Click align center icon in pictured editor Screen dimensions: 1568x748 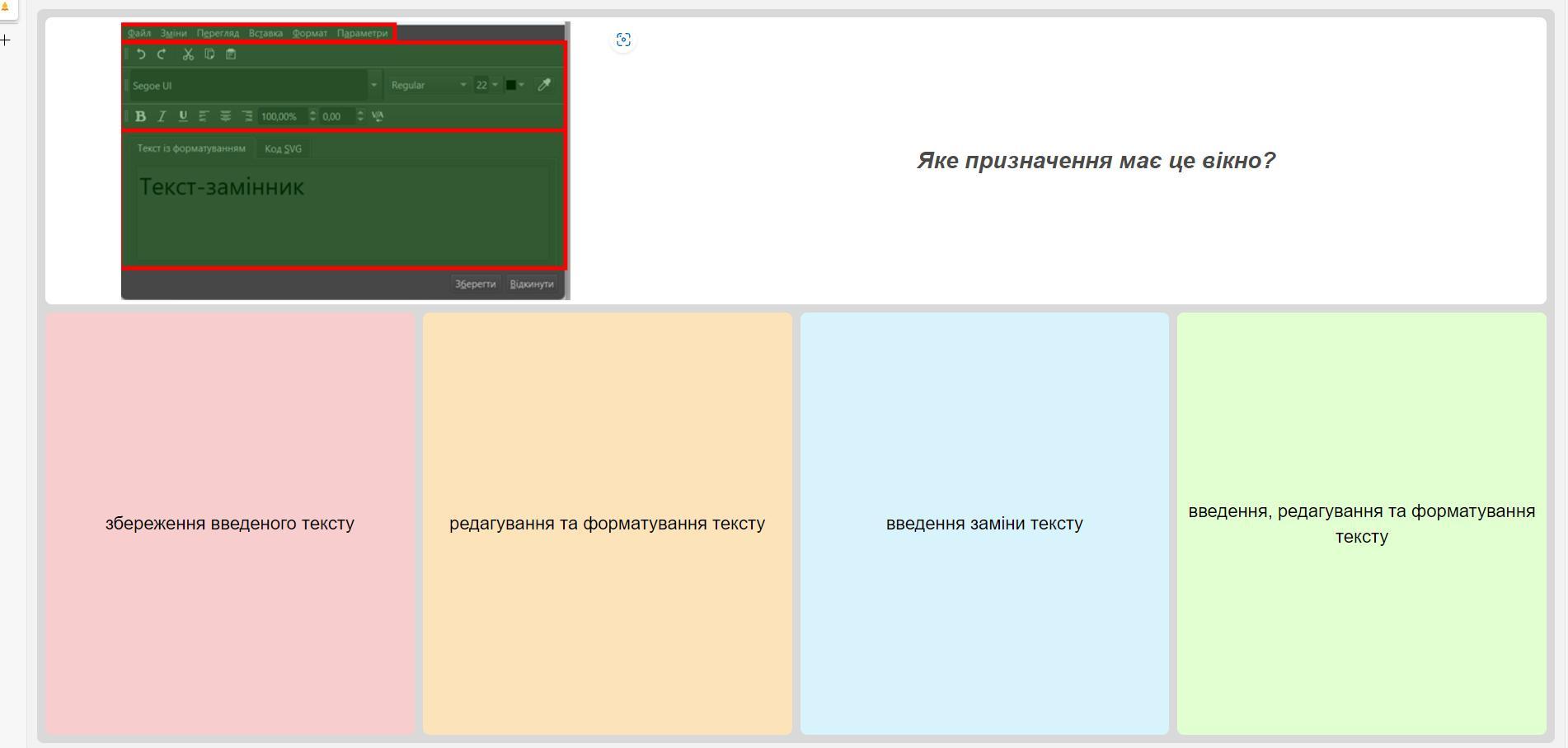pyautogui.click(x=225, y=116)
